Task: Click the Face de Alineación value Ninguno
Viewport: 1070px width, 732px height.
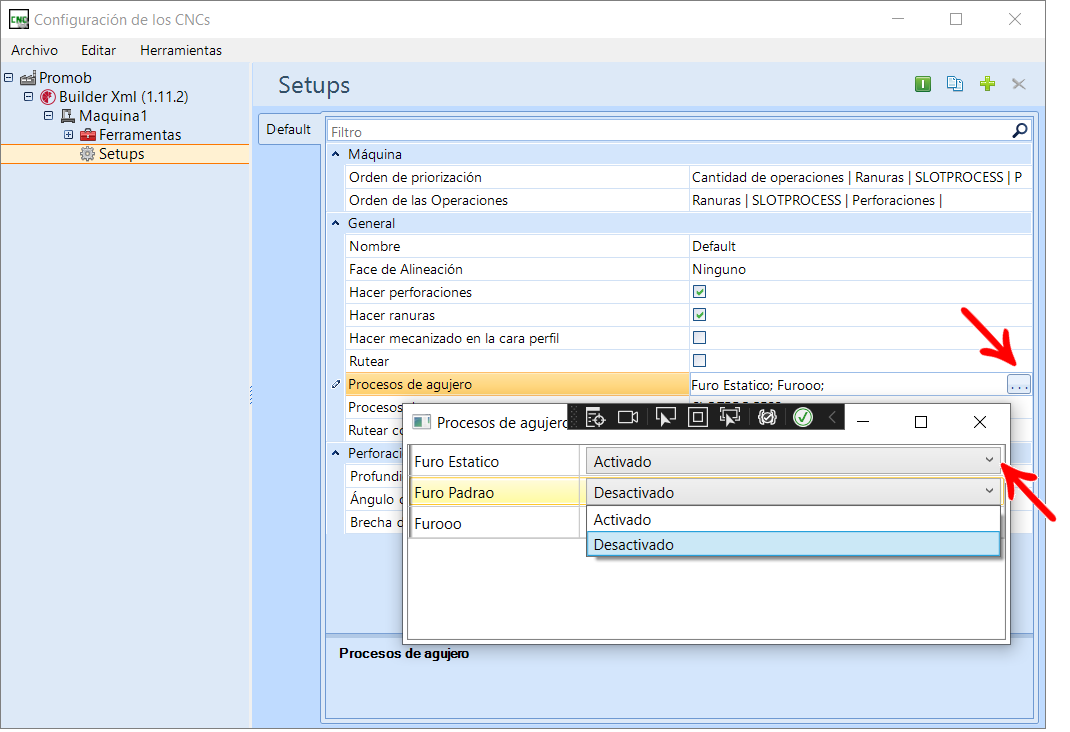Action: (861, 269)
